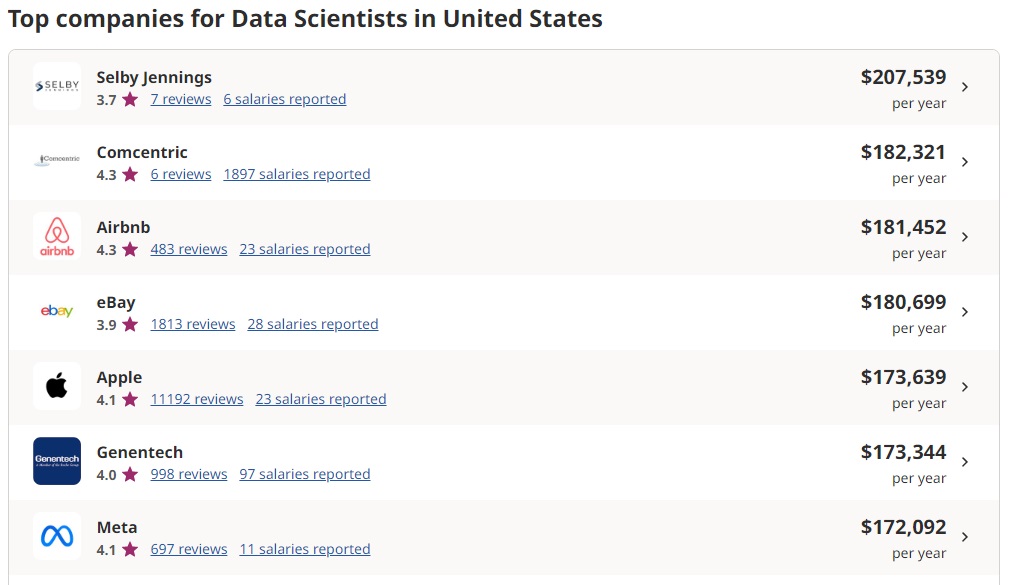Click the Genentech blue logo
1009x585 pixels.
point(57,461)
